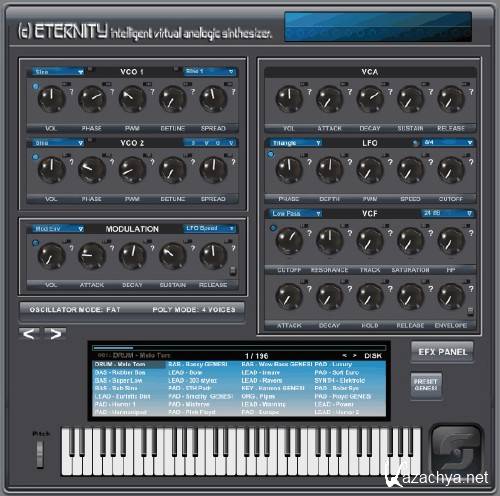Click the ? icon beside VCF ENVELOPE knob

[x=471, y=289]
